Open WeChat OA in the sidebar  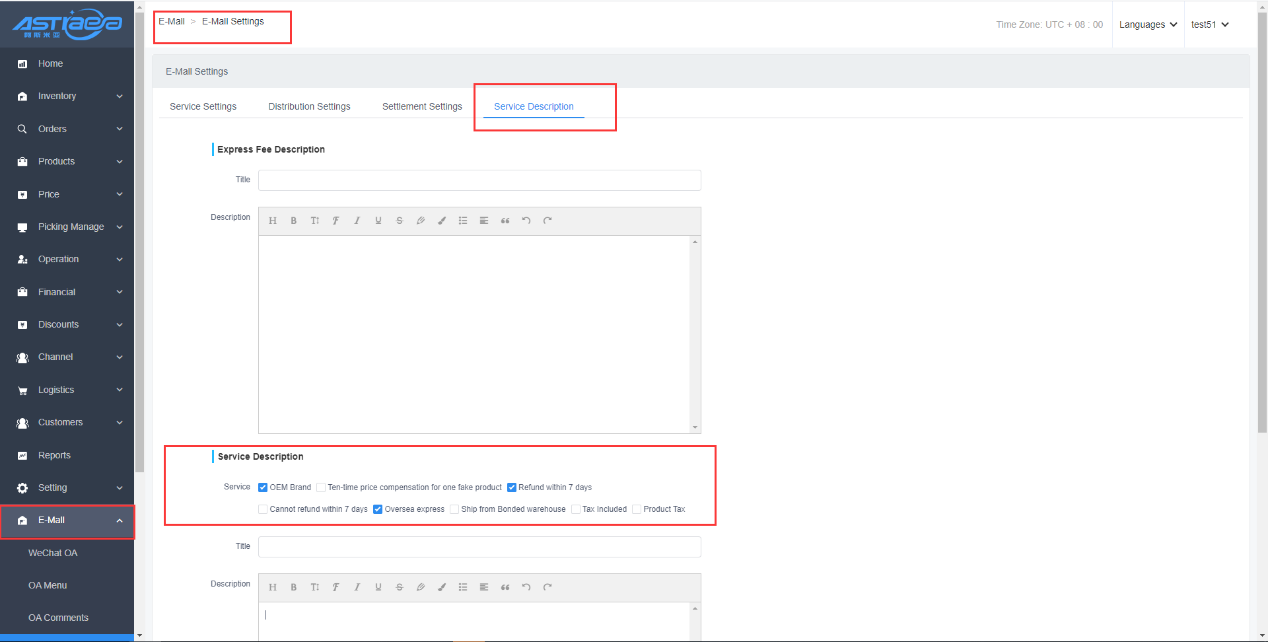[53, 553]
